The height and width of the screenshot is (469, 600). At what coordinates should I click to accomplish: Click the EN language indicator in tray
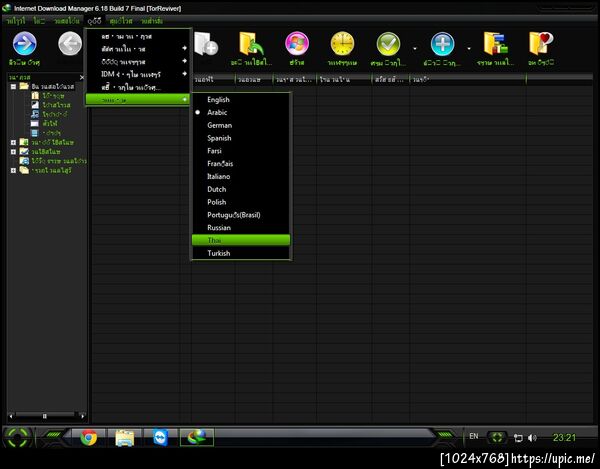[474, 436]
